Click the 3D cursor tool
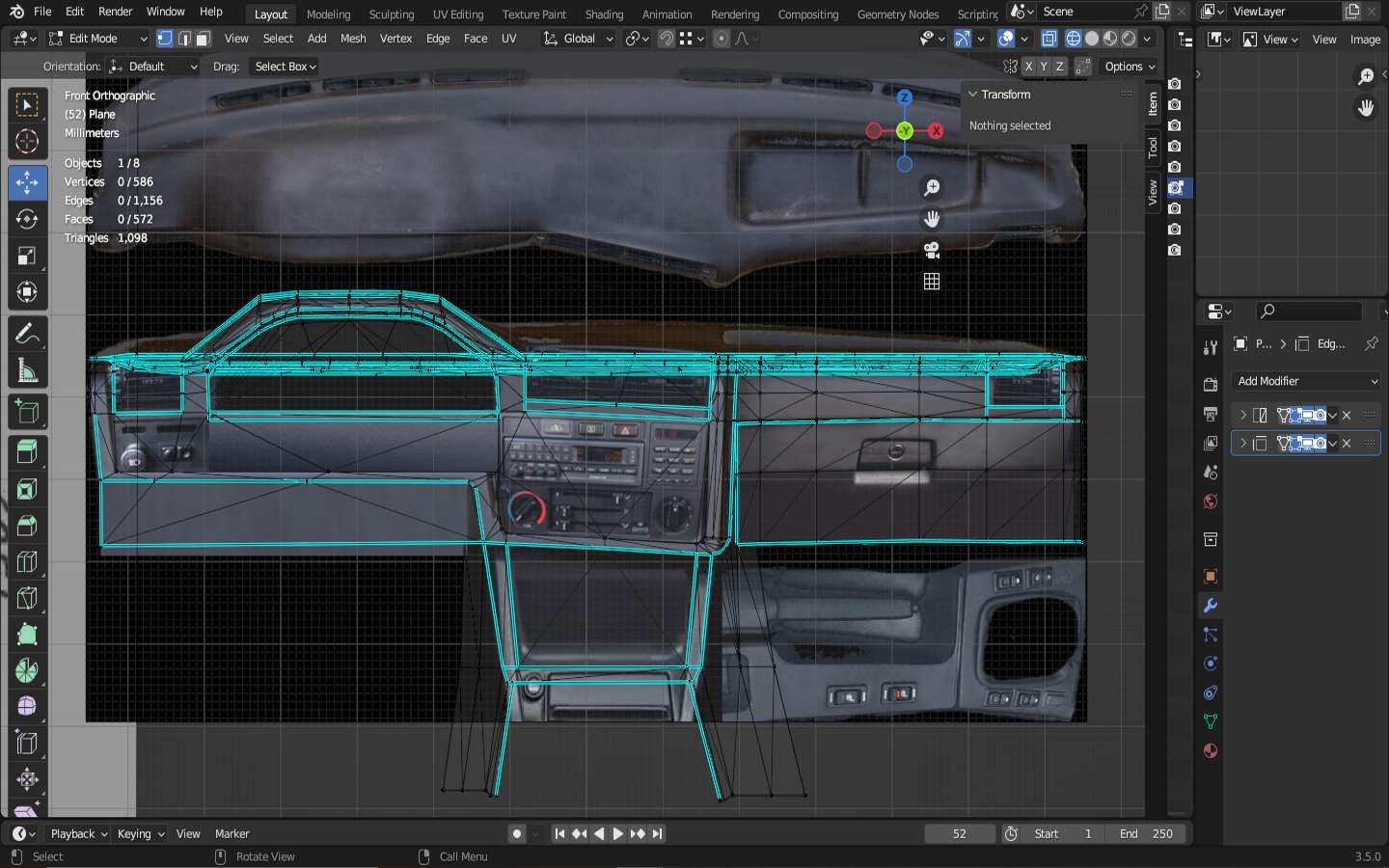The height and width of the screenshot is (868, 1389). 27,142
